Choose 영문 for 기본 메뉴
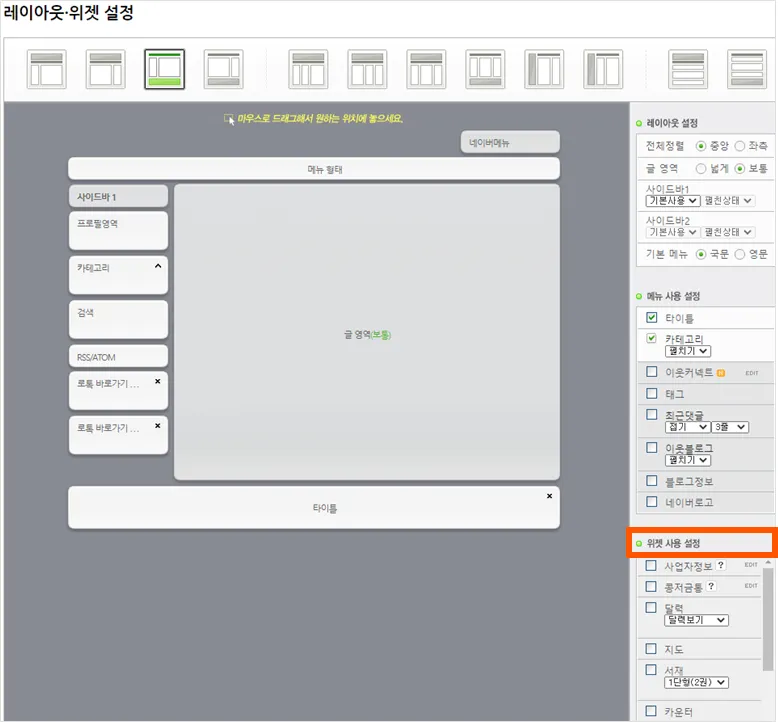 tap(740, 255)
